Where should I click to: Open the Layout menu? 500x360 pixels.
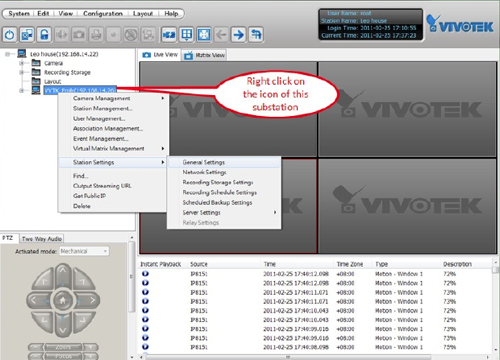click(143, 13)
